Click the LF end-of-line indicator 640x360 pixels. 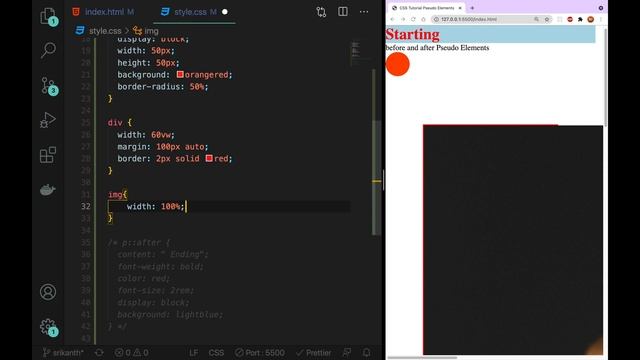coord(193,353)
